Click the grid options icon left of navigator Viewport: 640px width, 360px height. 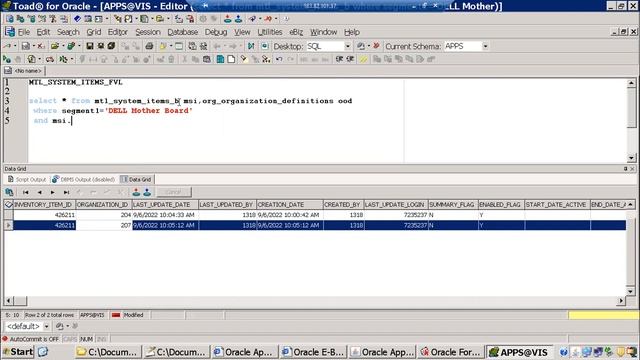(9, 192)
